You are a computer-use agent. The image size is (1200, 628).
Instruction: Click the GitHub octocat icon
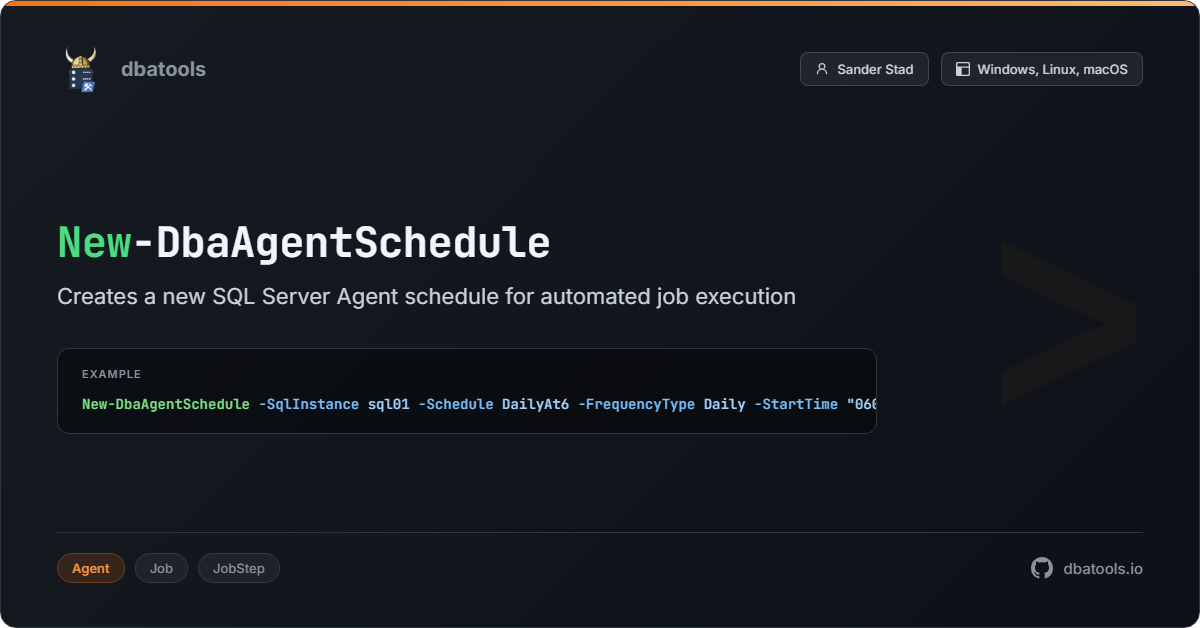coord(1042,568)
